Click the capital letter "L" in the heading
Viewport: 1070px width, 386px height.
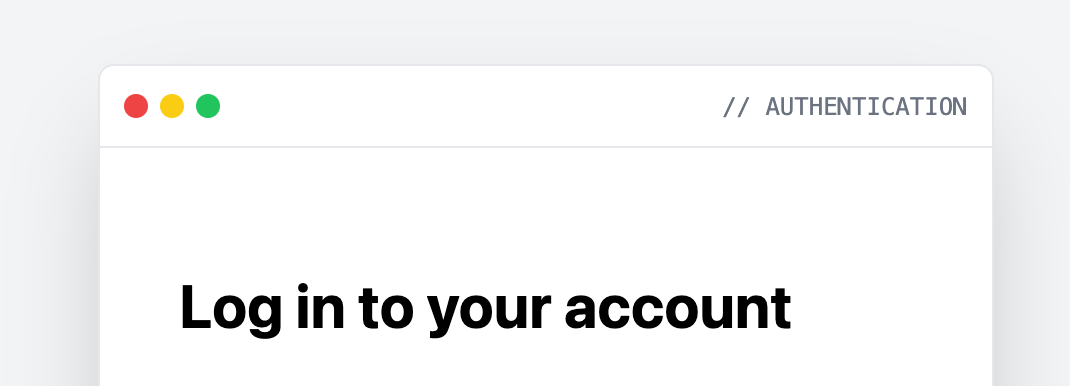[195, 307]
